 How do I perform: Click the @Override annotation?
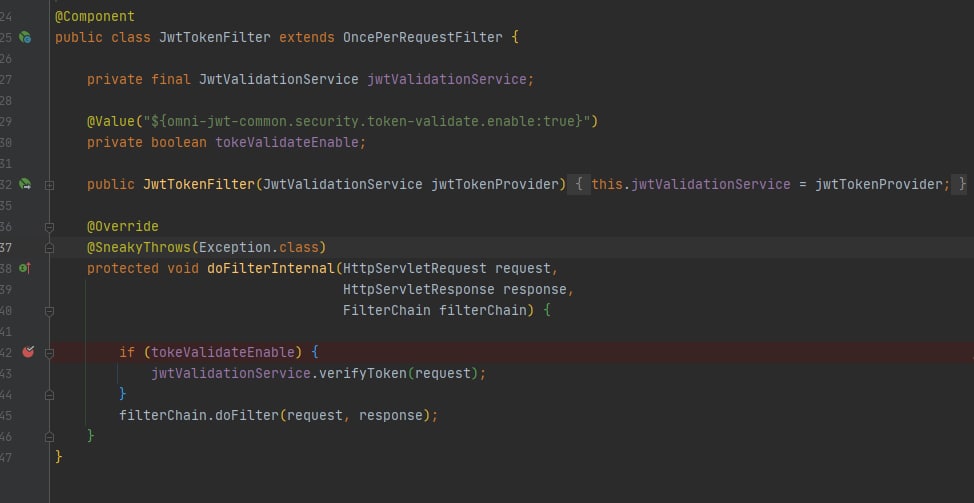[122, 226]
